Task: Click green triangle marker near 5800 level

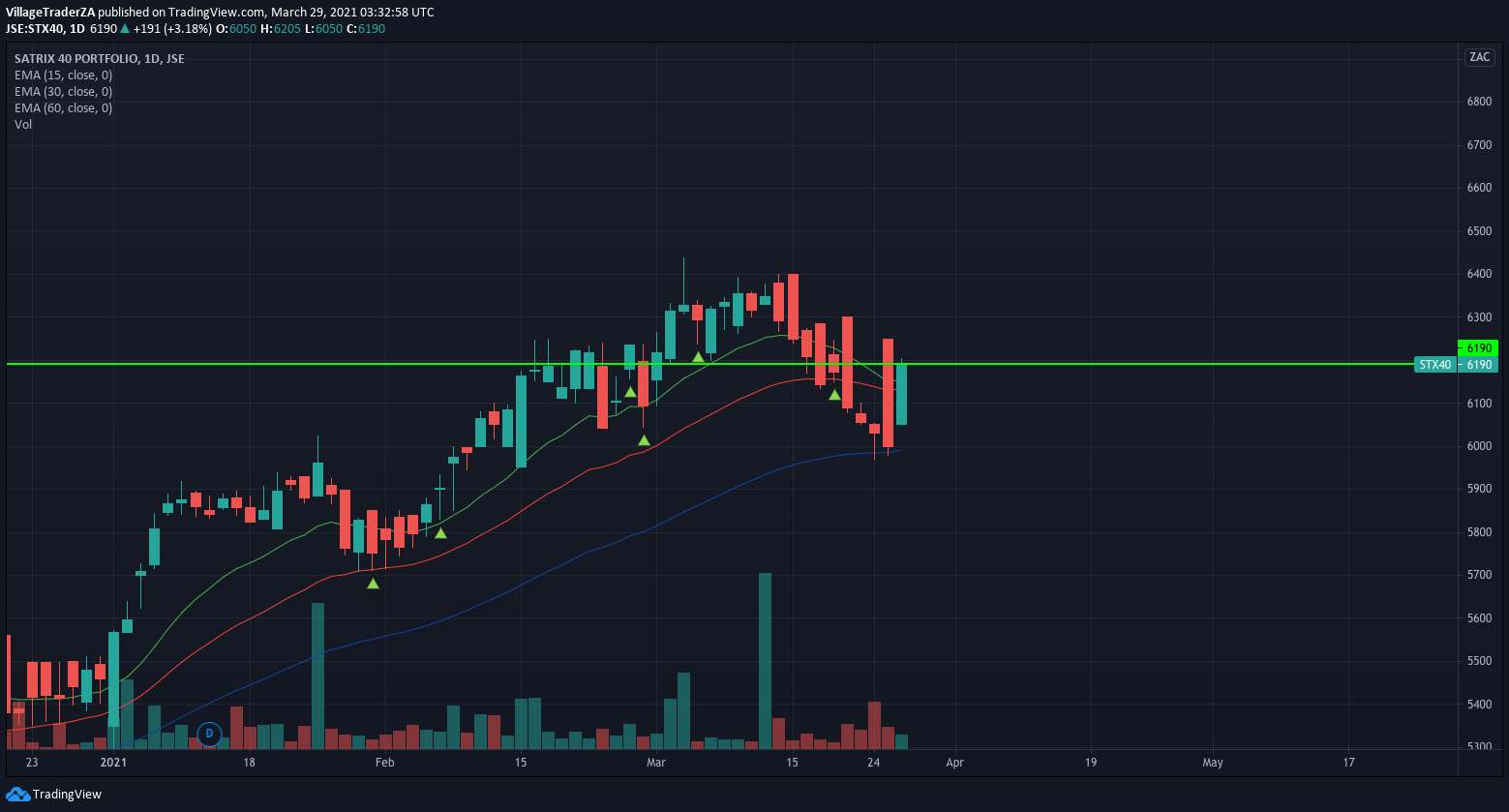Action: point(440,533)
